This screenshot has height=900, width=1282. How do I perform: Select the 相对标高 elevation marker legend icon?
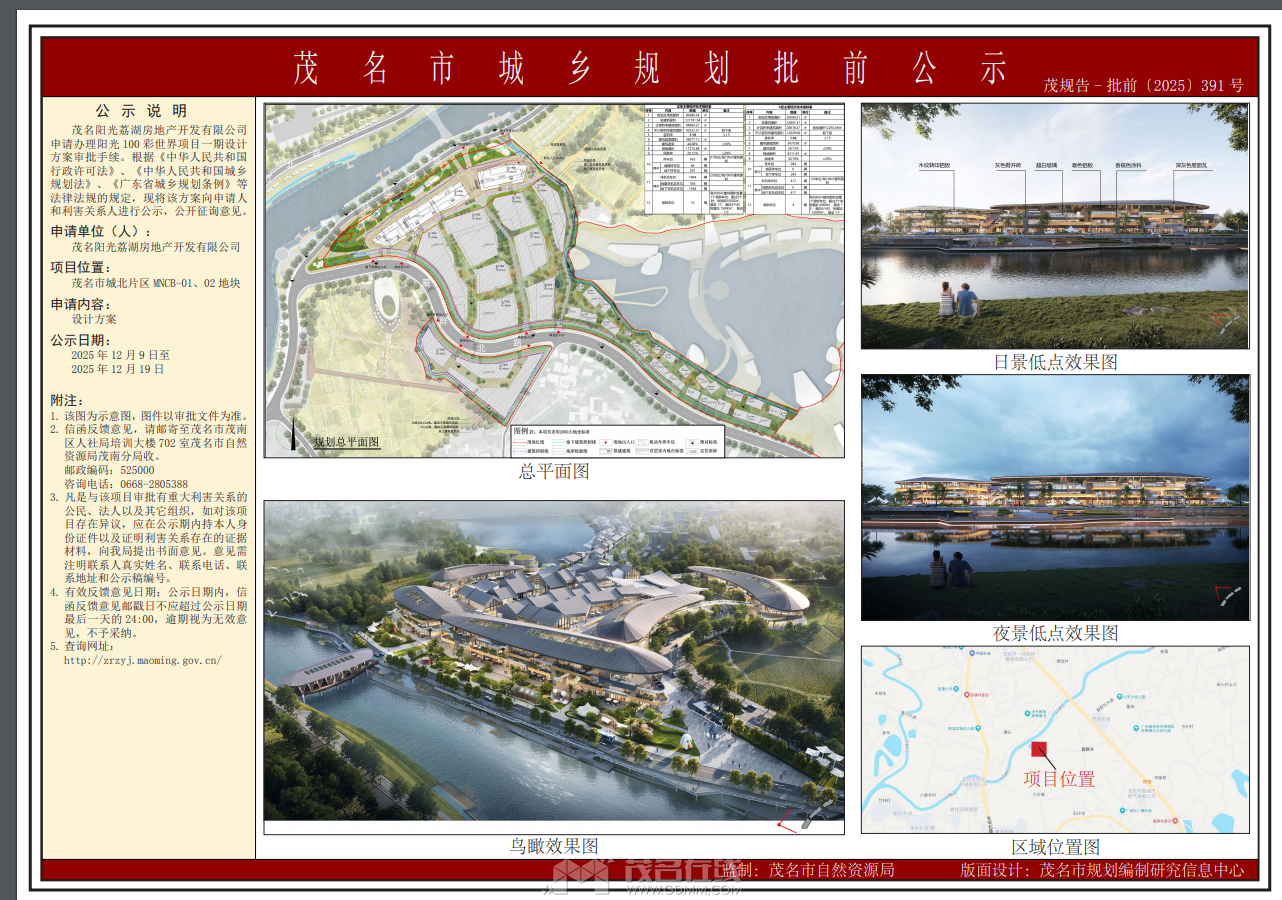692,442
